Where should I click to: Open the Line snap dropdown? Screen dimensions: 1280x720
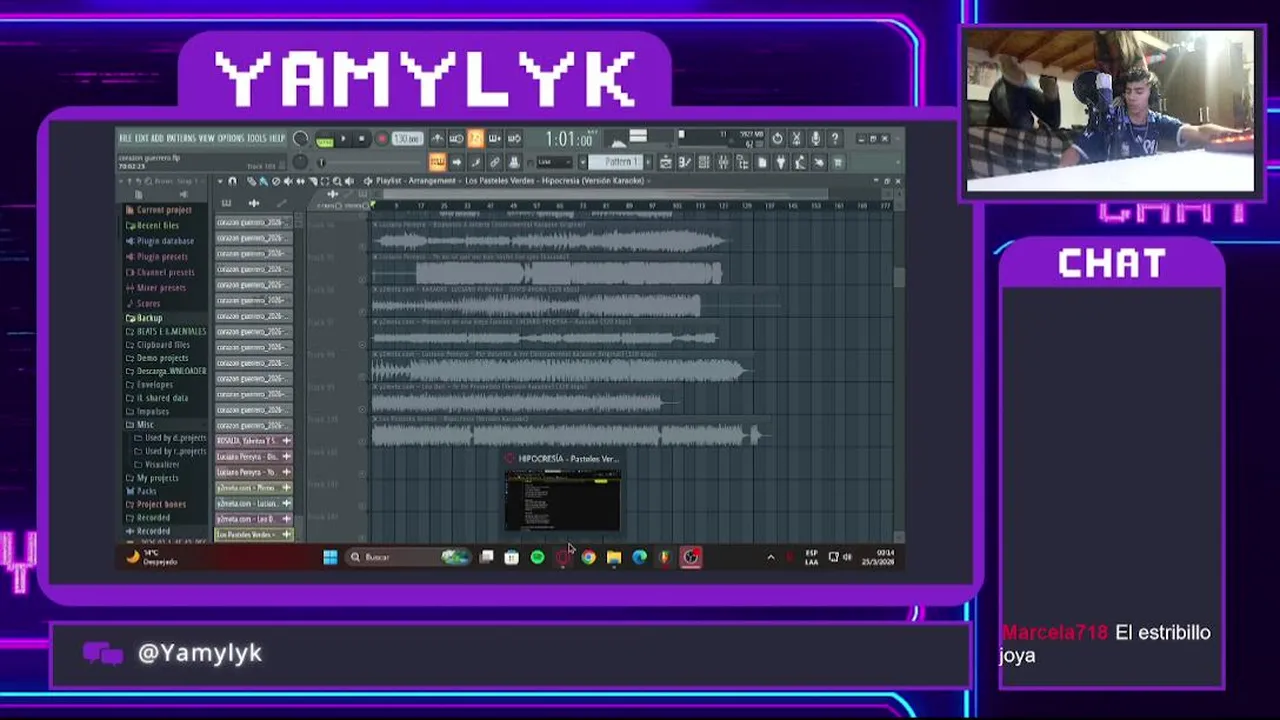(554, 162)
